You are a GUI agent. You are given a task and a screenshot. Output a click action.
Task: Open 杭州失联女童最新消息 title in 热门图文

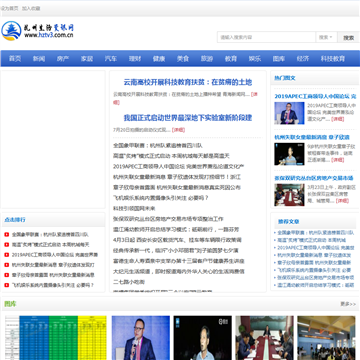pyautogui.click(x=312, y=137)
